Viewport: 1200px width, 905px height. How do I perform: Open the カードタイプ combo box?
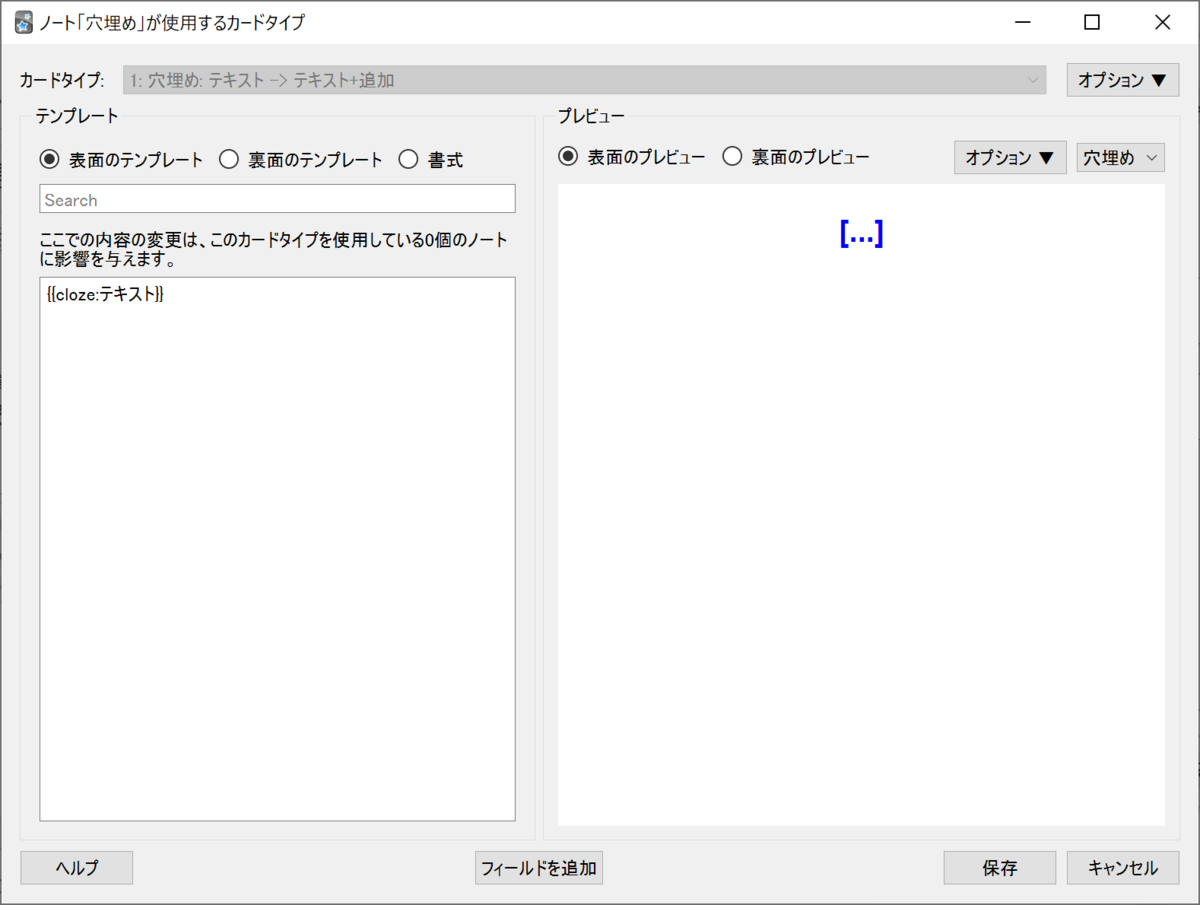pyautogui.click(x=585, y=80)
